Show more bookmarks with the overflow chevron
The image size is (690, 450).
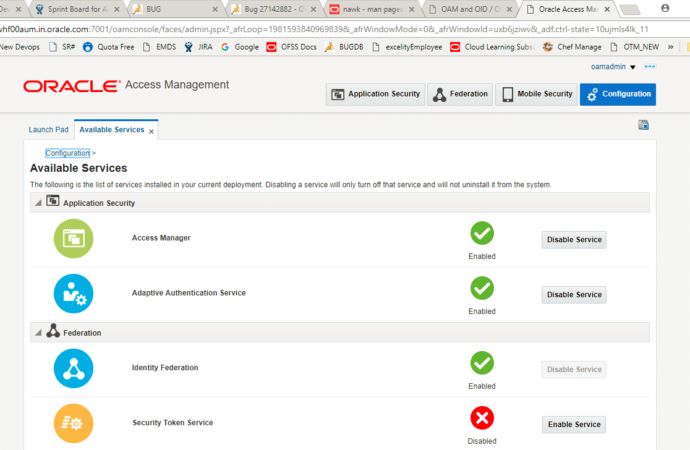click(x=671, y=47)
